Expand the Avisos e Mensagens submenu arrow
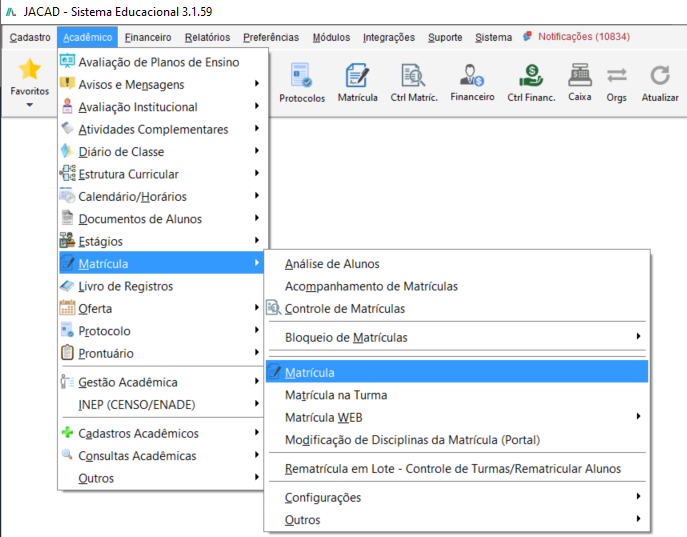The width and height of the screenshot is (687, 537). pyautogui.click(x=257, y=83)
